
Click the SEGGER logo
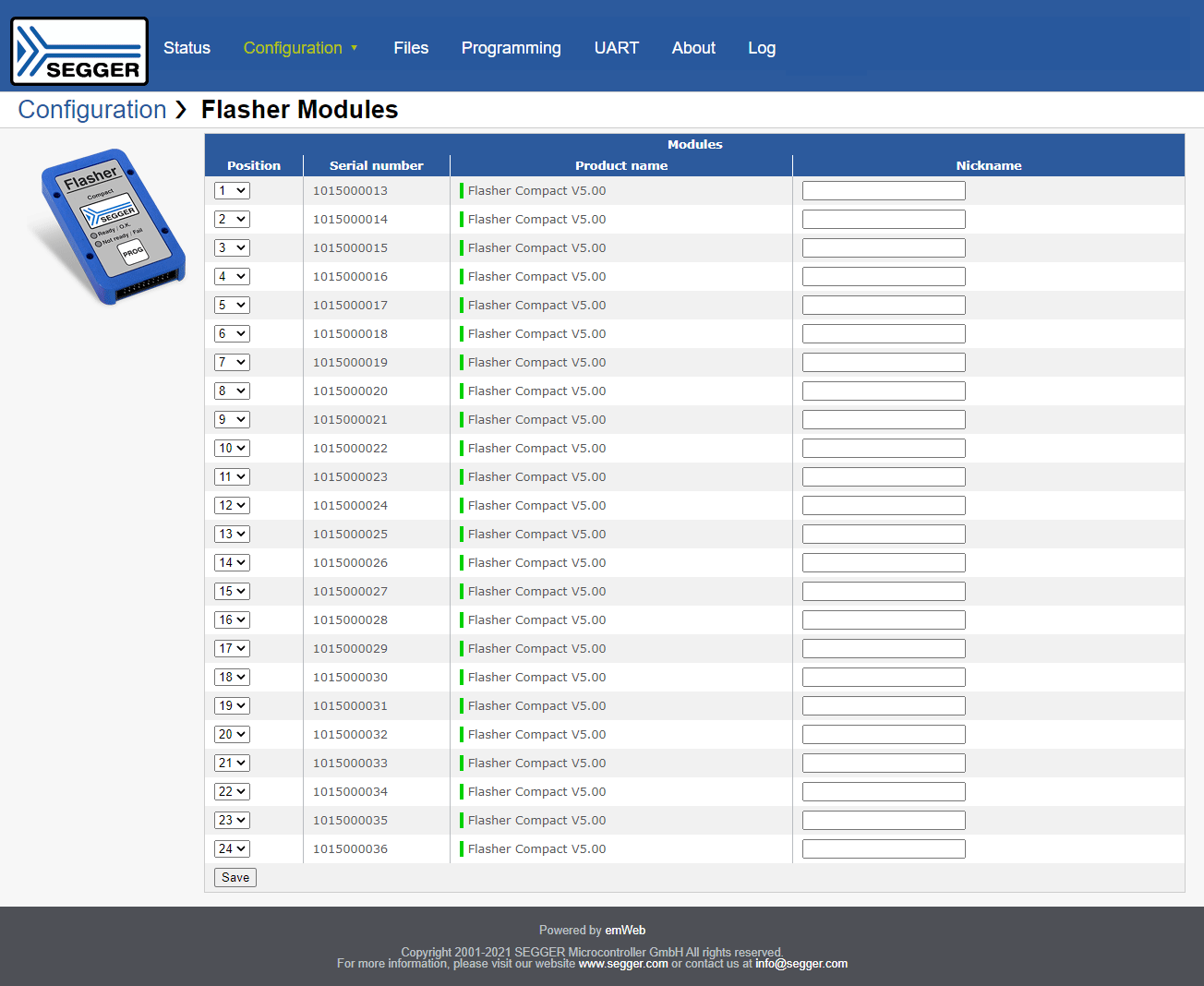(x=79, y=52)
